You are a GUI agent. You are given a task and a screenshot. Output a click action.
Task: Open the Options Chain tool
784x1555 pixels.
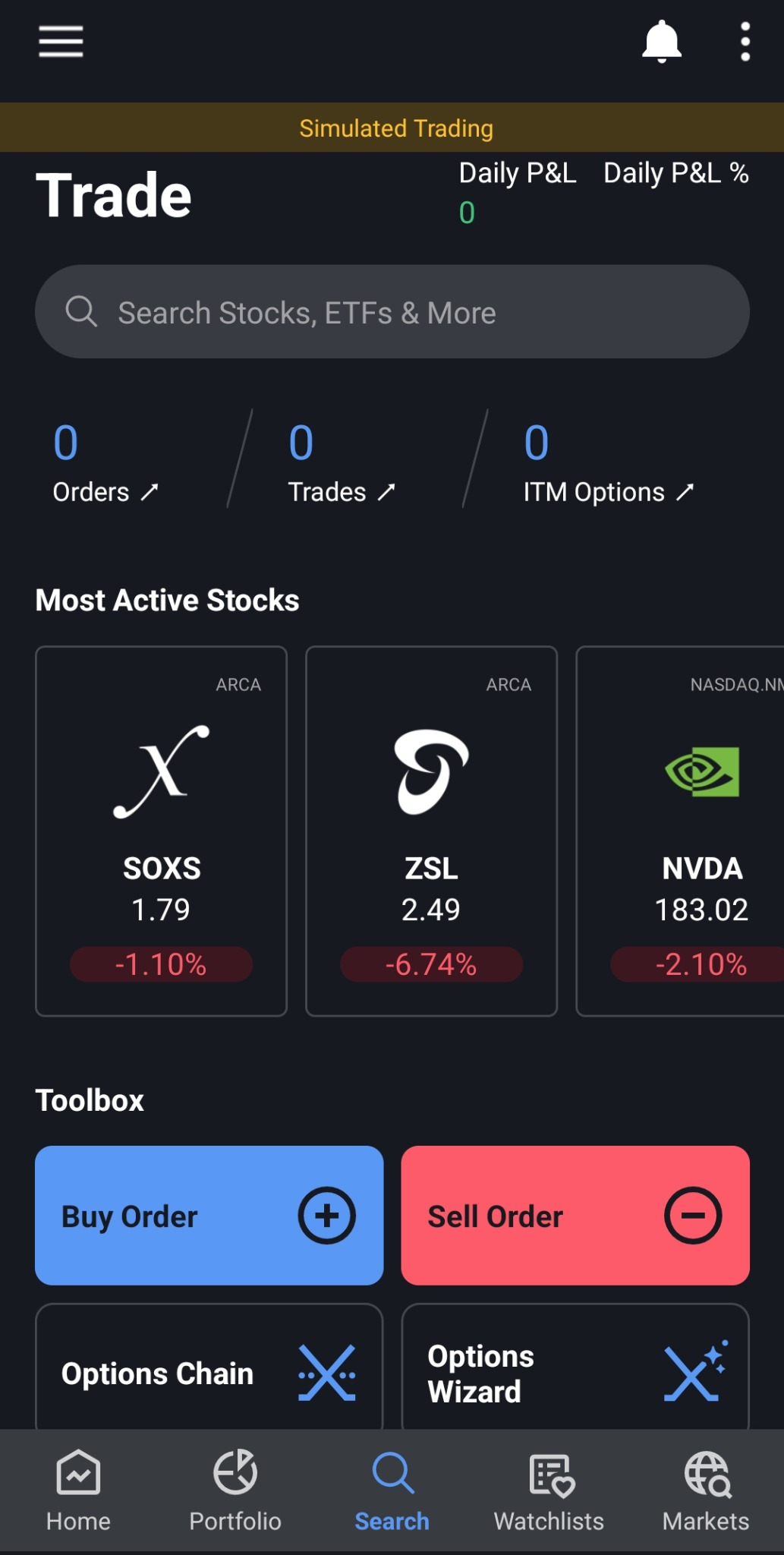point(209,1367)
